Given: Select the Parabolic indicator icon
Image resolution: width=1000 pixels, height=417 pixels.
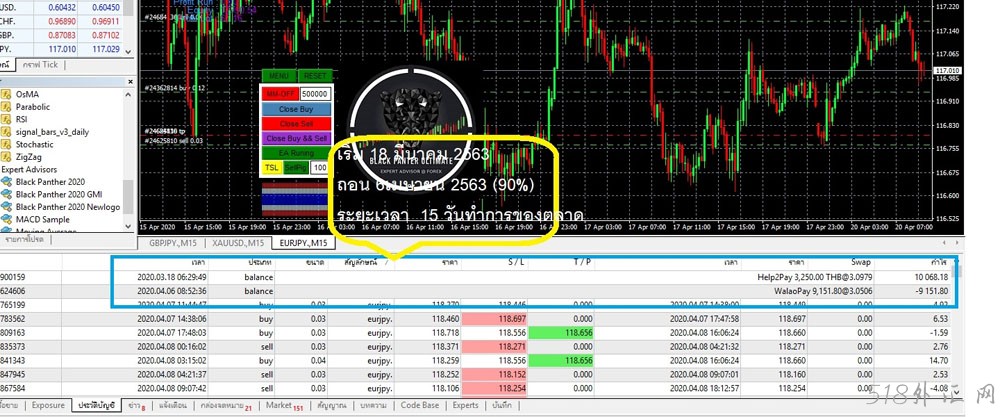Looking at the screenshot, I should click(6, 106).
